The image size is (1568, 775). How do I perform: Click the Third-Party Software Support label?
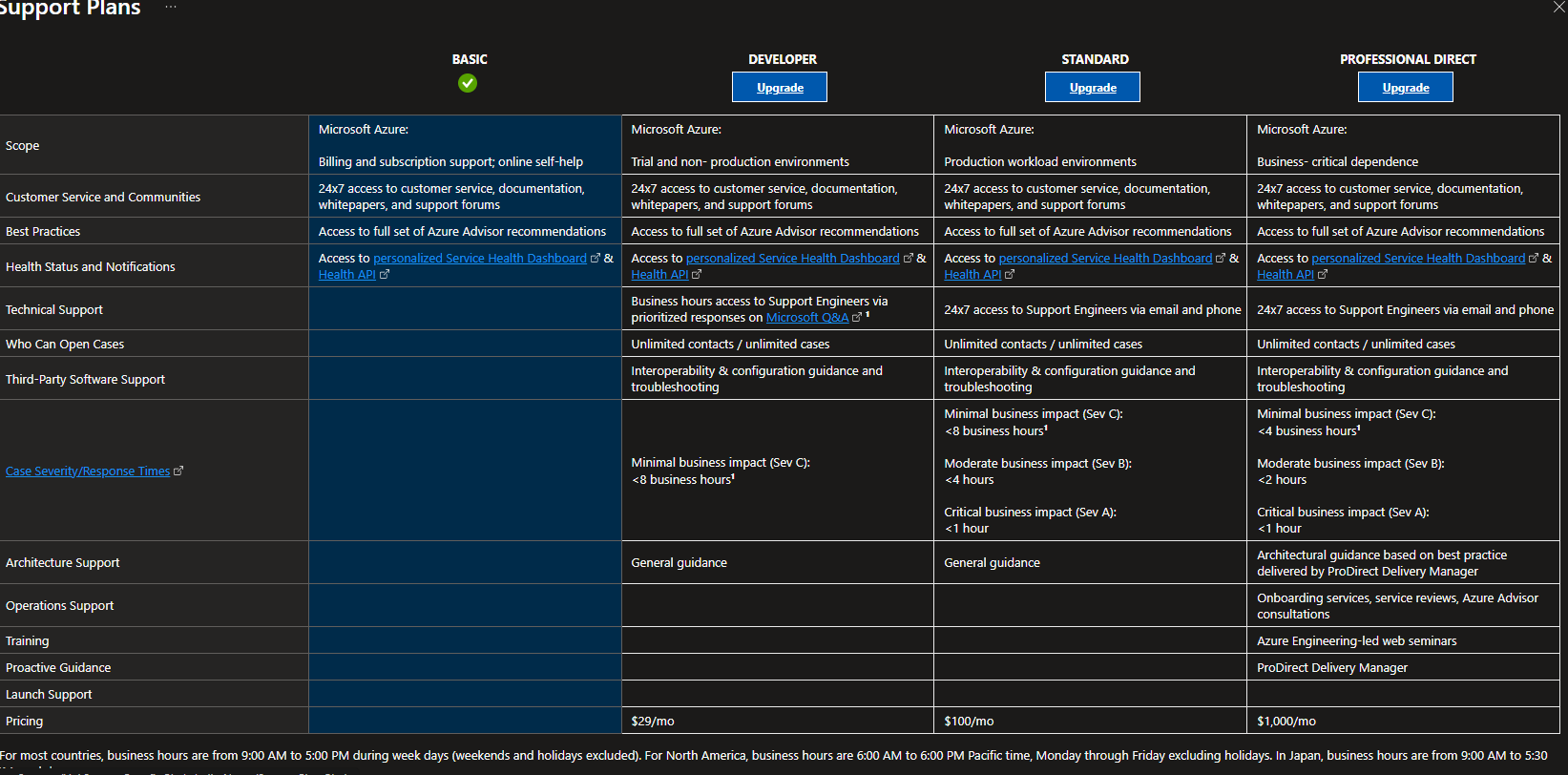86,380
